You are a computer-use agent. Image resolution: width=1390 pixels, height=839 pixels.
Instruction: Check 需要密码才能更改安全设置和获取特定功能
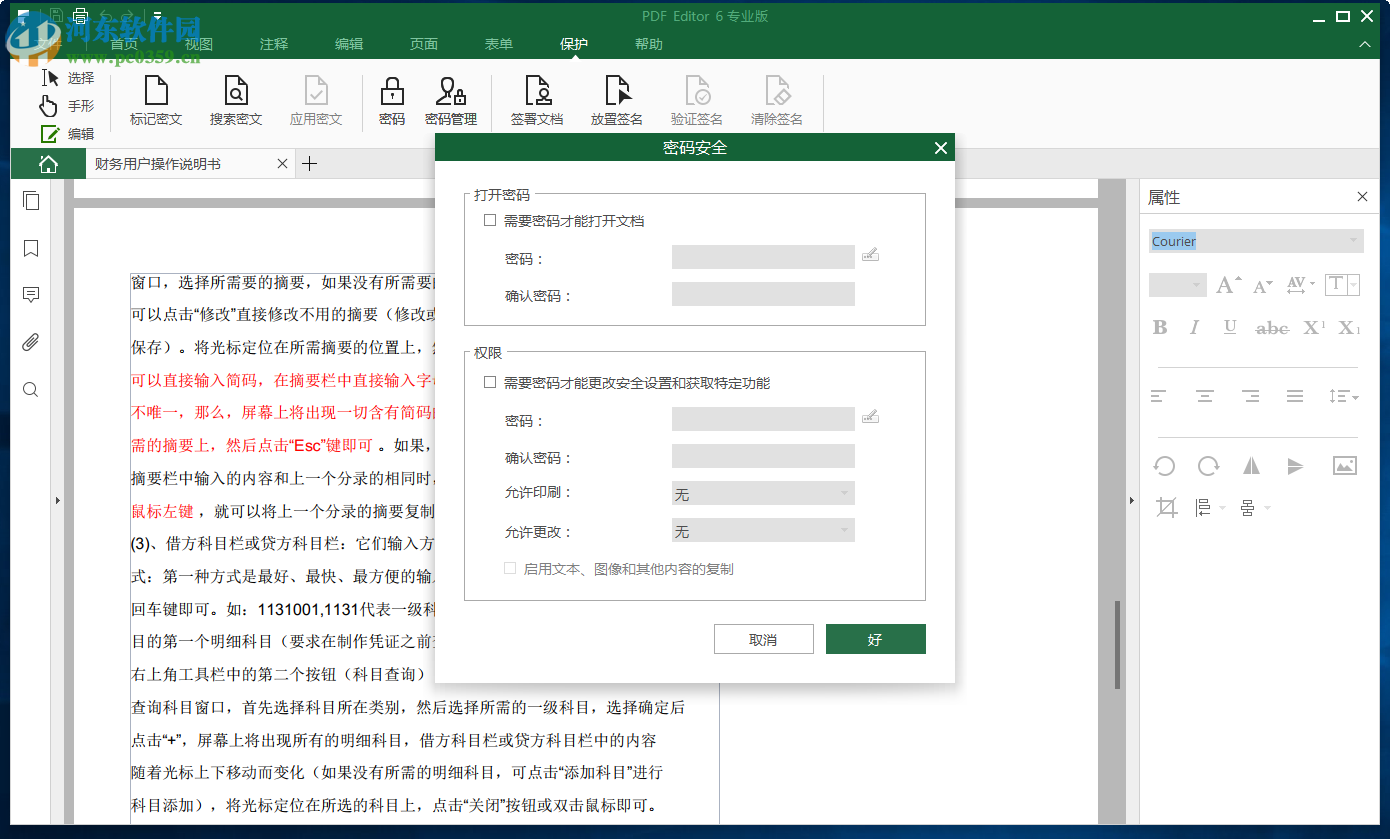point(490,383)
